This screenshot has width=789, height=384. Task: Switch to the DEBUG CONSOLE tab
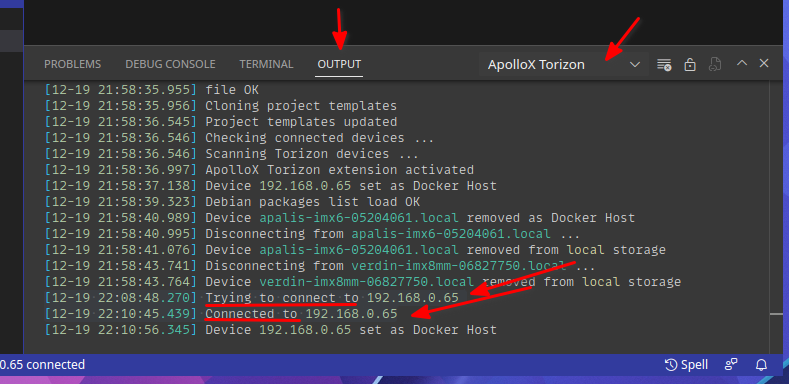[170, 64]
